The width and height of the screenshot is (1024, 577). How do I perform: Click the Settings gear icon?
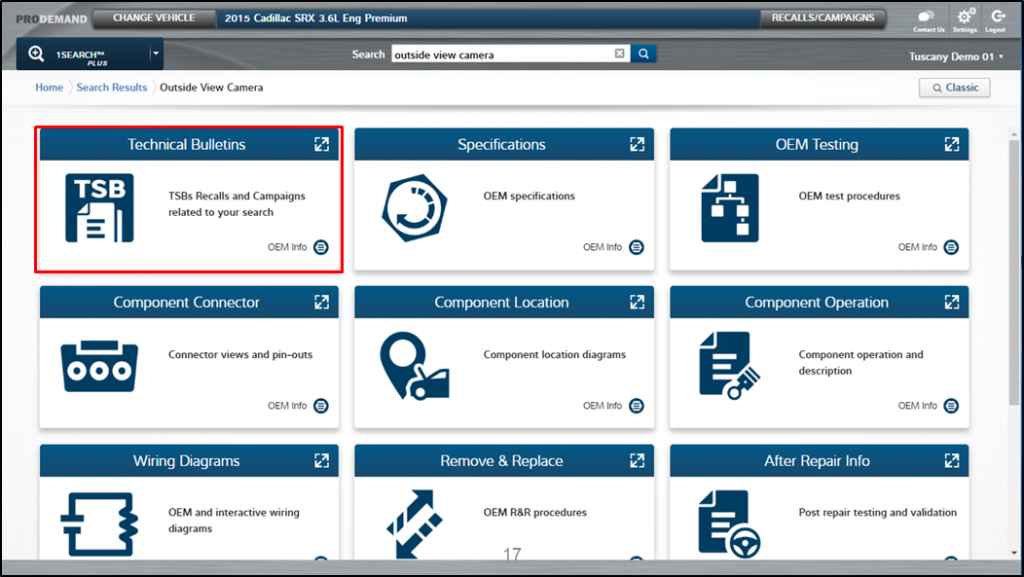[x=965, y=17]
